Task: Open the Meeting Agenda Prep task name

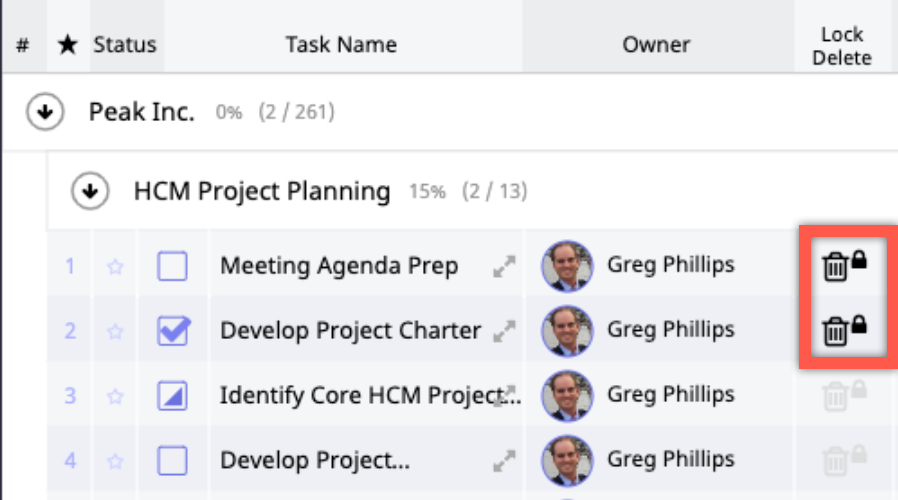Action: 339,266
